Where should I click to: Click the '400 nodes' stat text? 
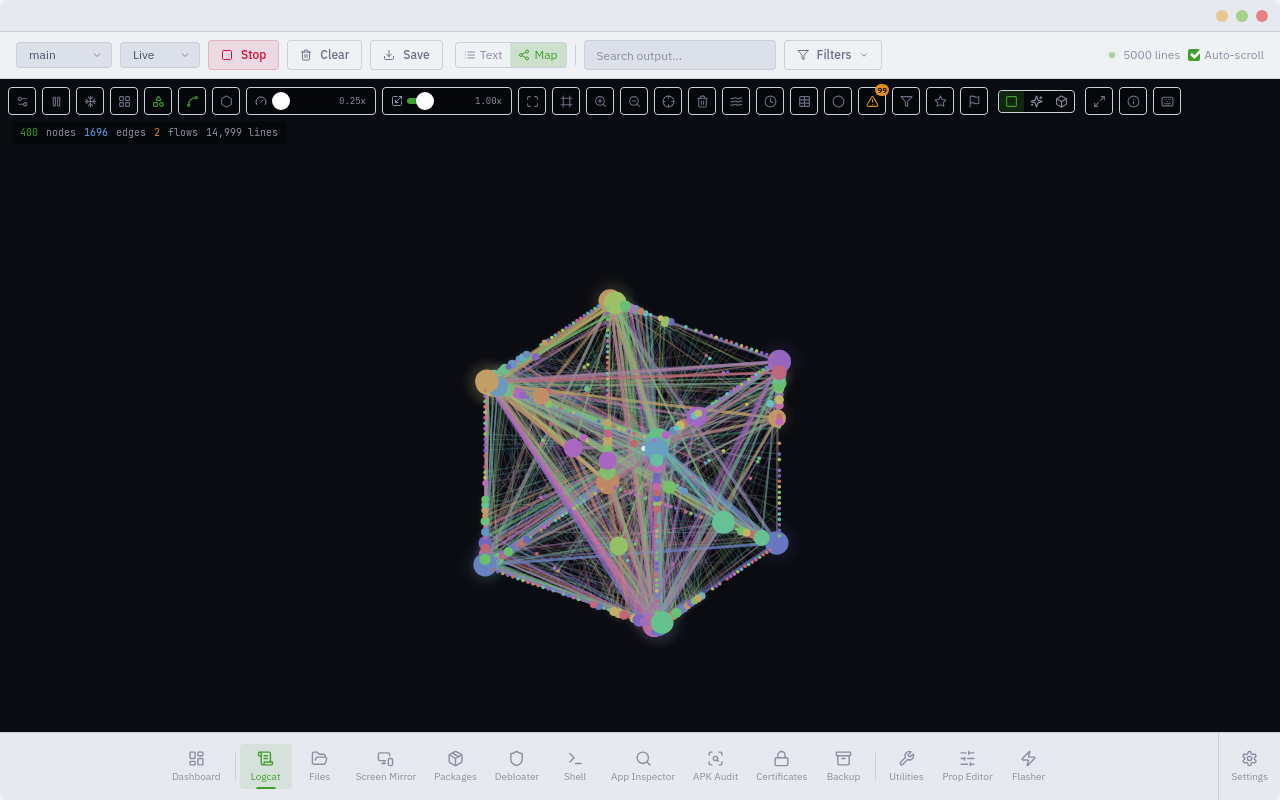pos(48,132)
